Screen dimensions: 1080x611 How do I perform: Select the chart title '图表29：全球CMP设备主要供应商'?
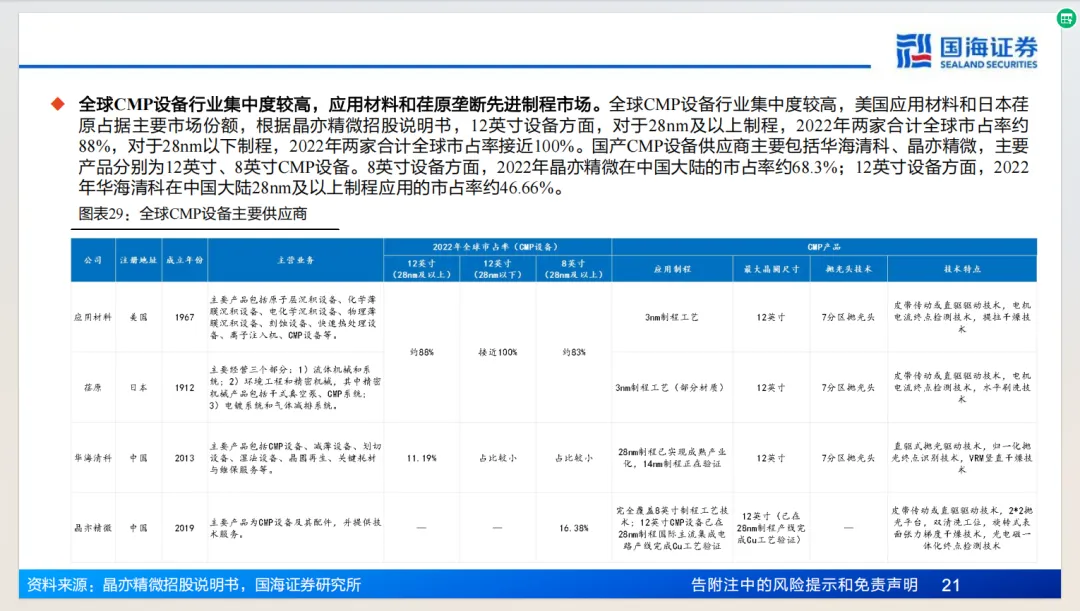(x=193, y=214)
